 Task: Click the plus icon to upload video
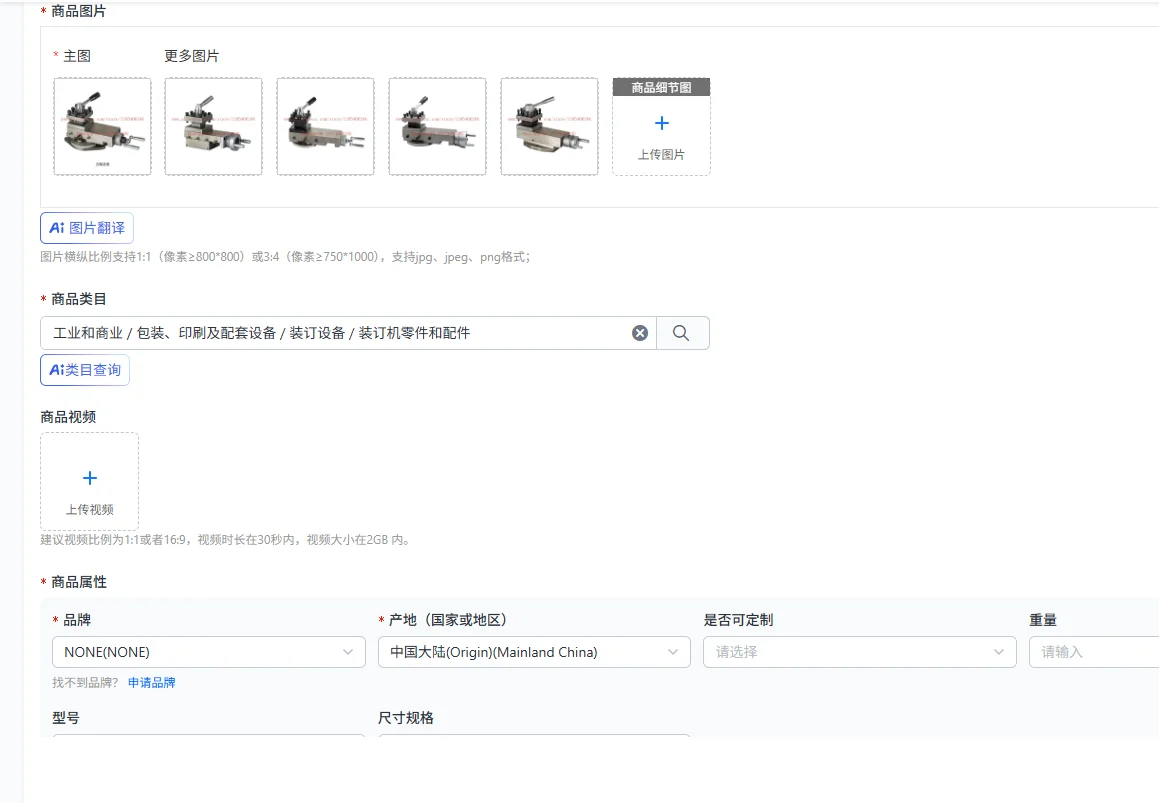89,478
